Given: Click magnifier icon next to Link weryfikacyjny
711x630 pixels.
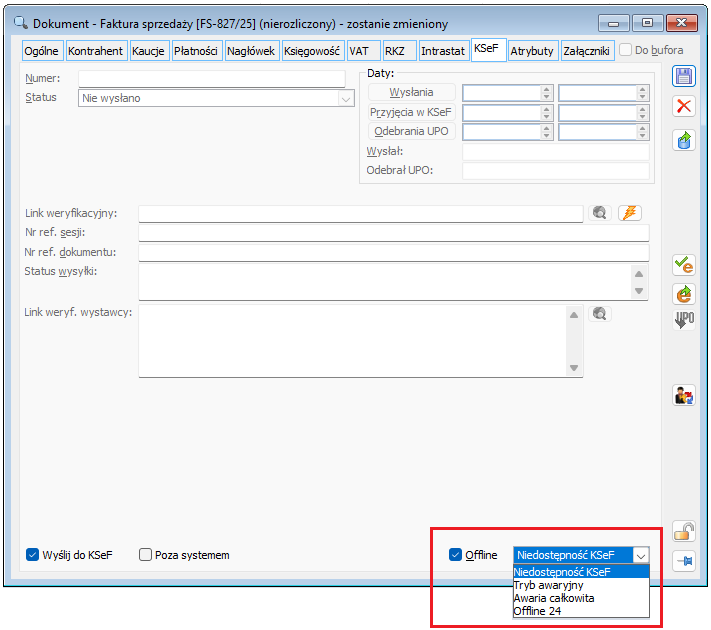Looking at the screenshot, I should tap(600, 213).
